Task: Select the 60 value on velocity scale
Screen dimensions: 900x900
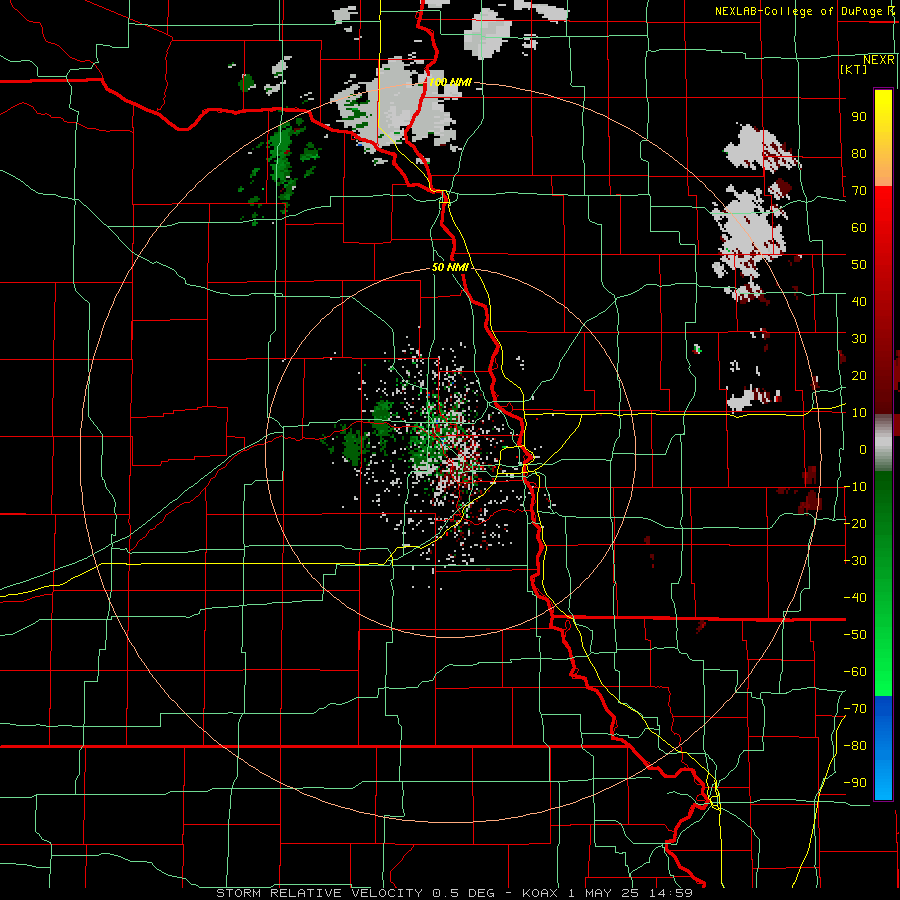Action: click(859, 228)
